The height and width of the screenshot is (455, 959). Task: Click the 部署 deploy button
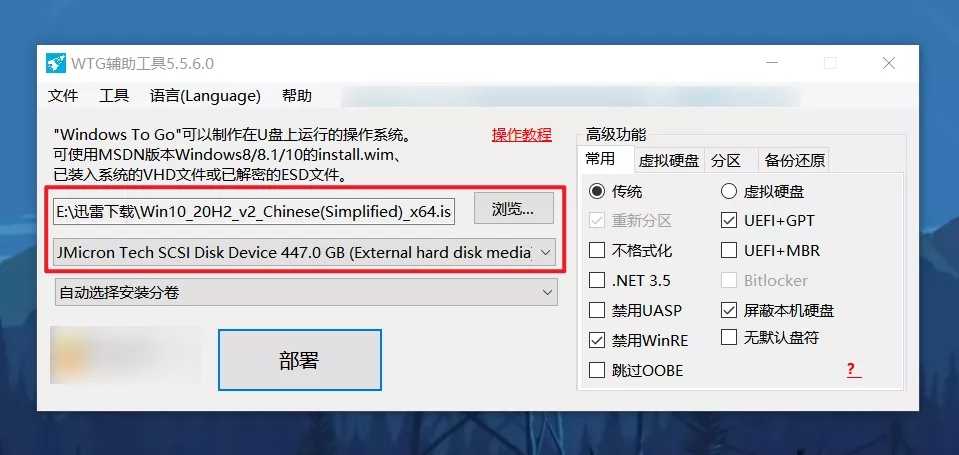pos(300,360)
